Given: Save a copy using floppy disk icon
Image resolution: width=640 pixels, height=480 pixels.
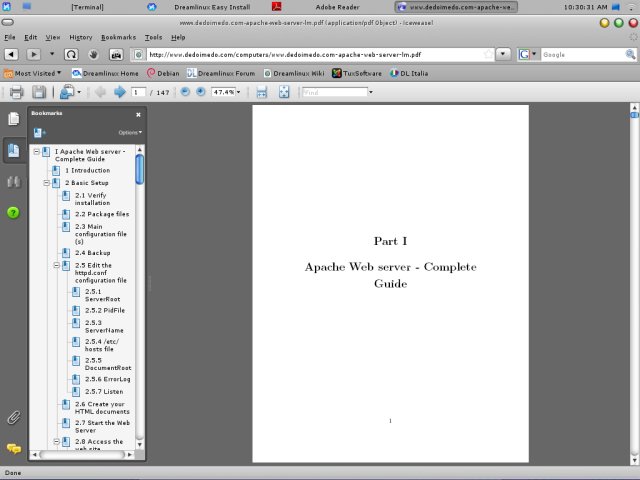Looking at the screenshot, I should pos(39,92).
